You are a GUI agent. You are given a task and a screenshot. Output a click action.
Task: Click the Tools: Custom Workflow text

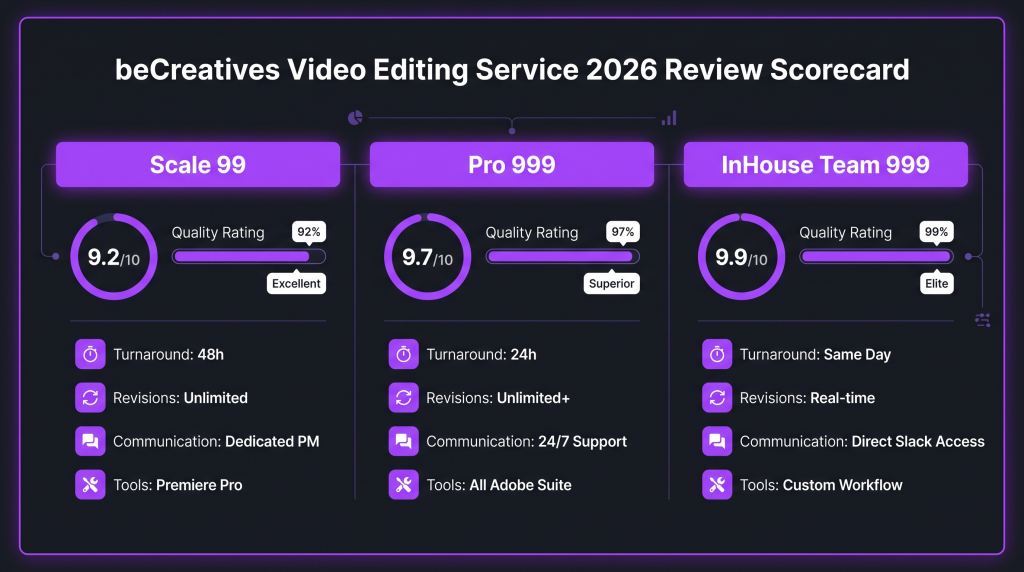pyautogui.click(x=821, y=485)
